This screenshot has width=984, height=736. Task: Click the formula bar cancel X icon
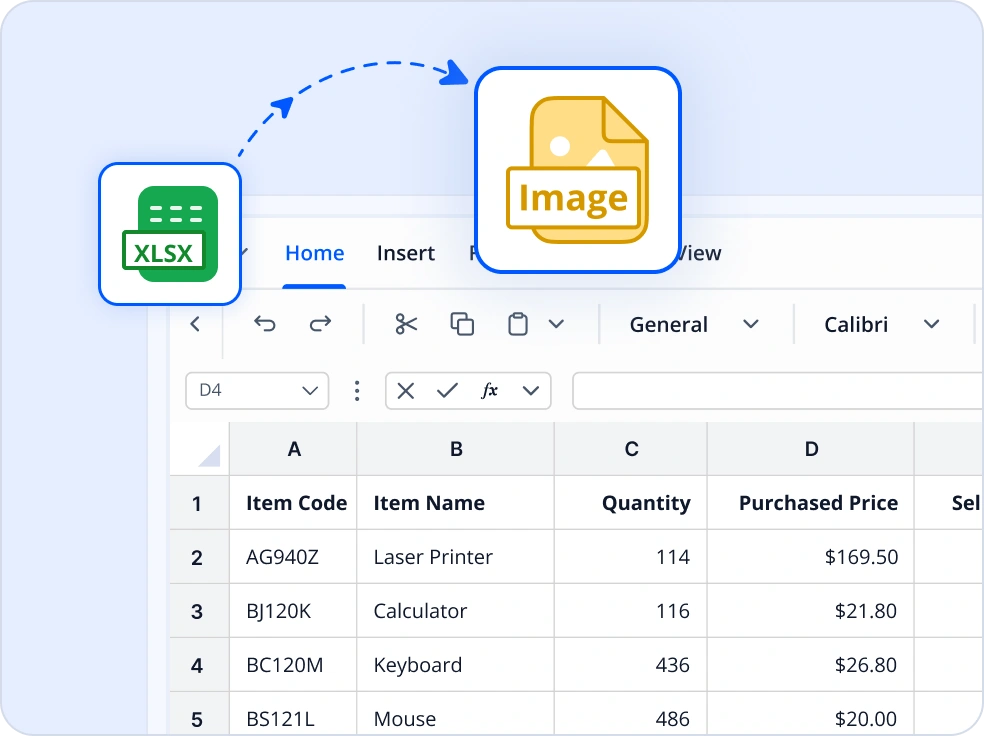[x=405, y=391]
